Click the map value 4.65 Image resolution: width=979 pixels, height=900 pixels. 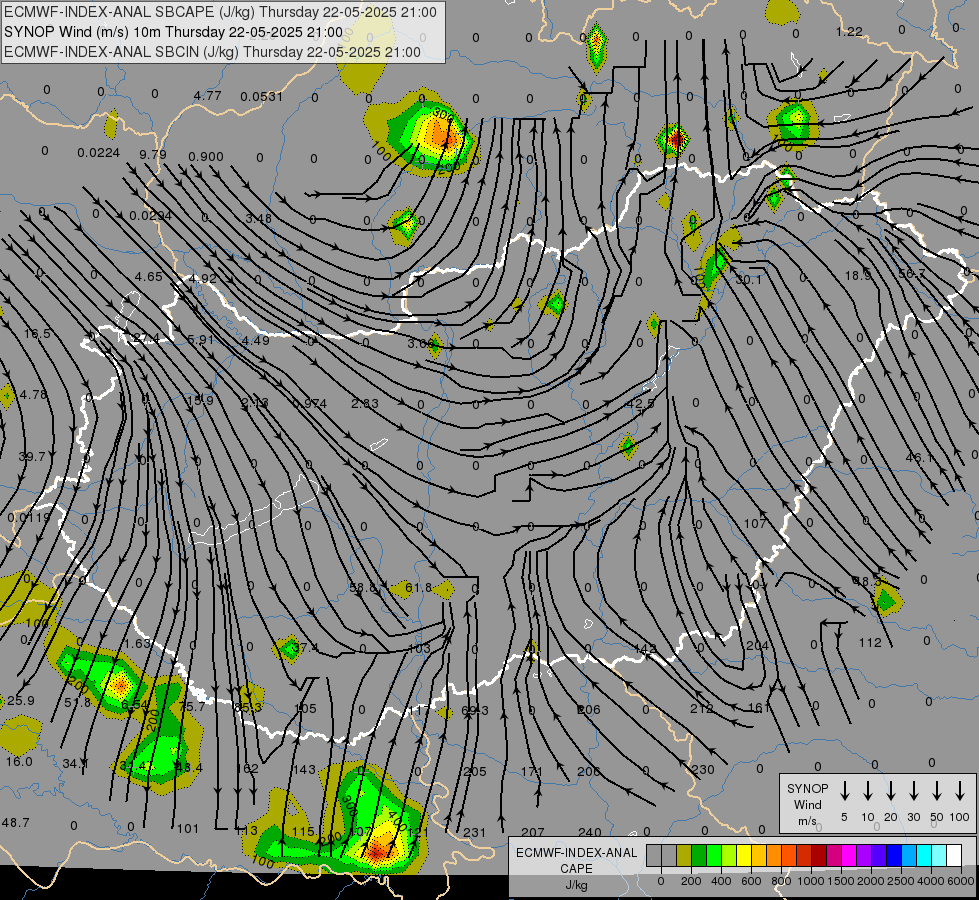pyautogui.click(x=149, y=277)
